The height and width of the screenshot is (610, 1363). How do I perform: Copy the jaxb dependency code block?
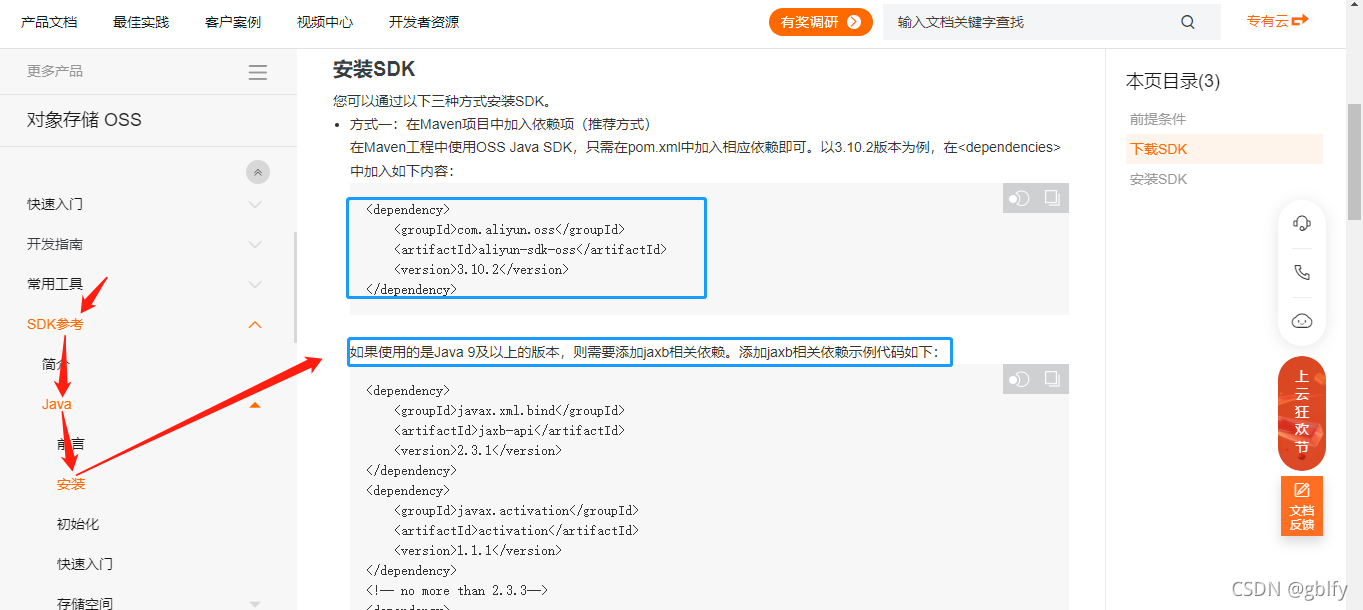click(1052, 379)
